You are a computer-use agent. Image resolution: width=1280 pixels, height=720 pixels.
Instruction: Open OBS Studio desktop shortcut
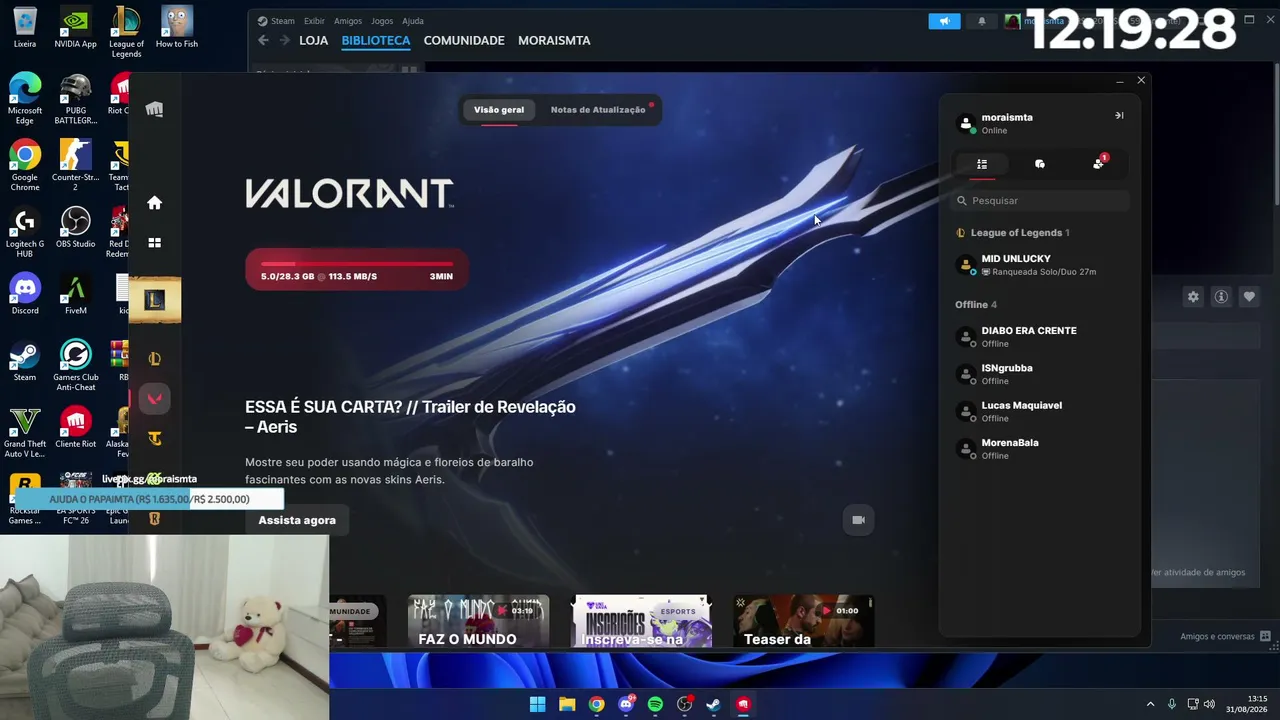75,228
